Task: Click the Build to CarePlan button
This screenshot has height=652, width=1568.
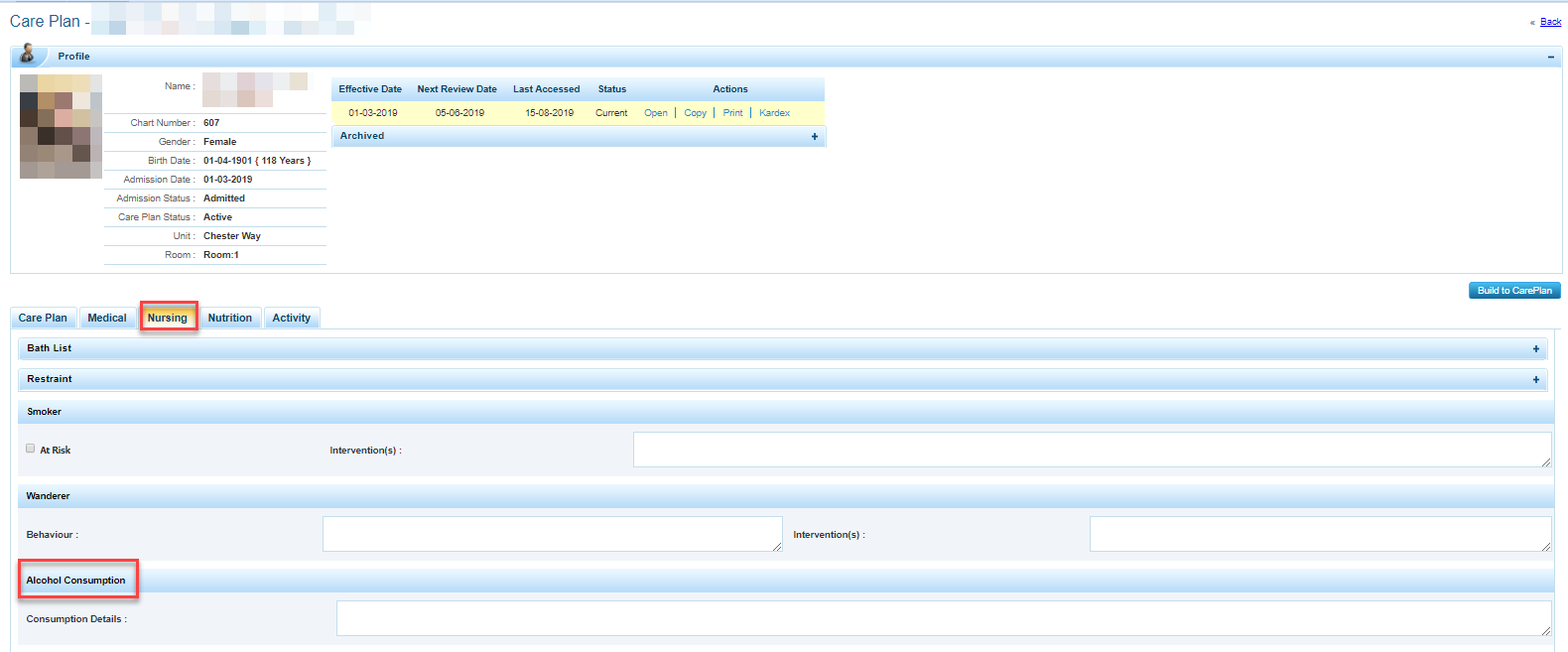Action: pyautogui.click(x=1513, y=291)
